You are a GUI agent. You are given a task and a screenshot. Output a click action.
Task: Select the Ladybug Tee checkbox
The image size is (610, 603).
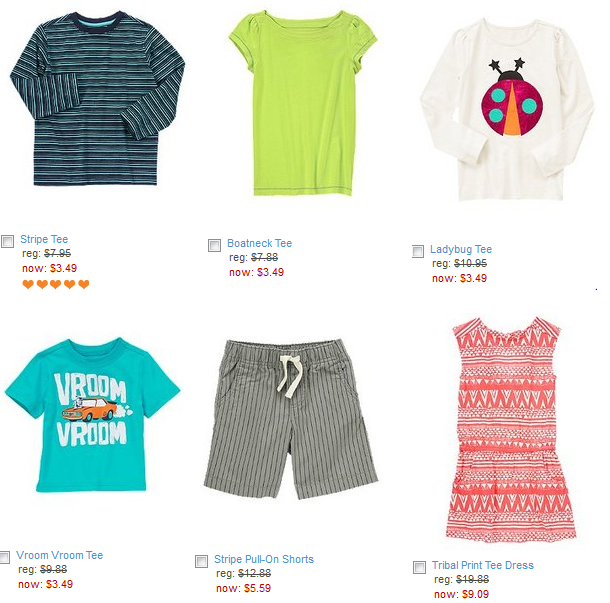pos(419,251)
